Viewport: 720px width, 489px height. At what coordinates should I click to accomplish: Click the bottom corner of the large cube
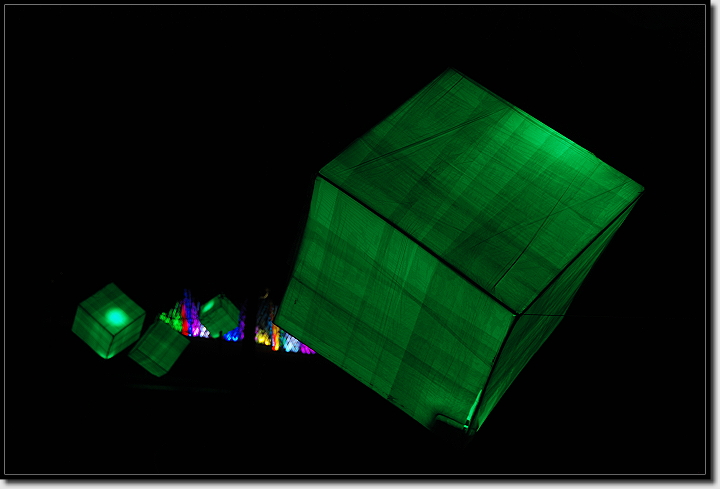pyautogui.click(x=470, y=433)
